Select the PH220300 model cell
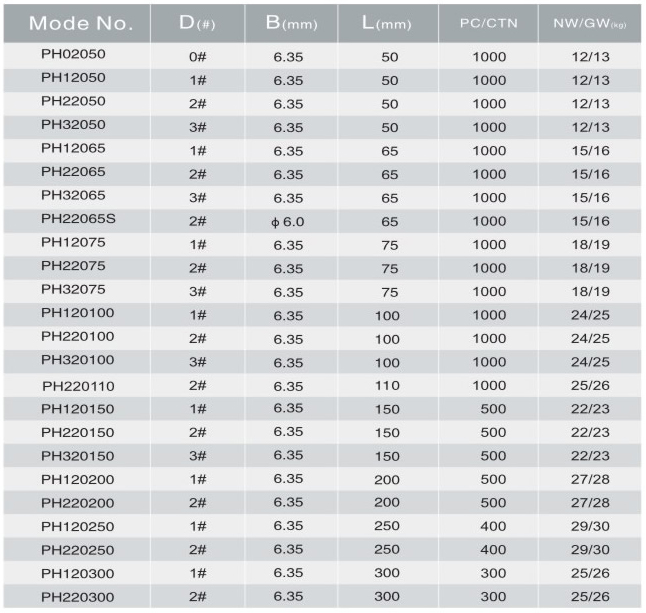 point(78,597)
